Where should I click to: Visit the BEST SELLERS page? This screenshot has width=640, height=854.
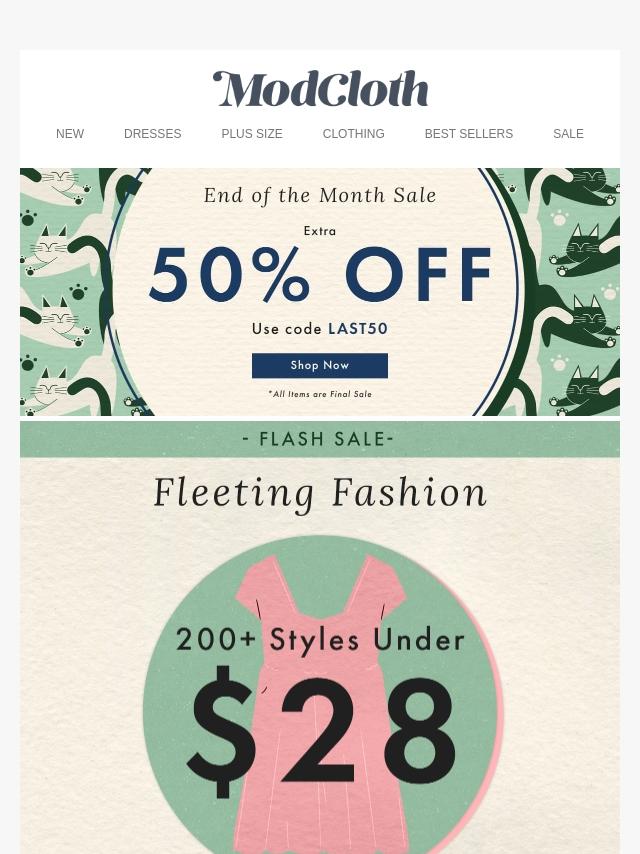pyautogui.click(x=468, y=133)
